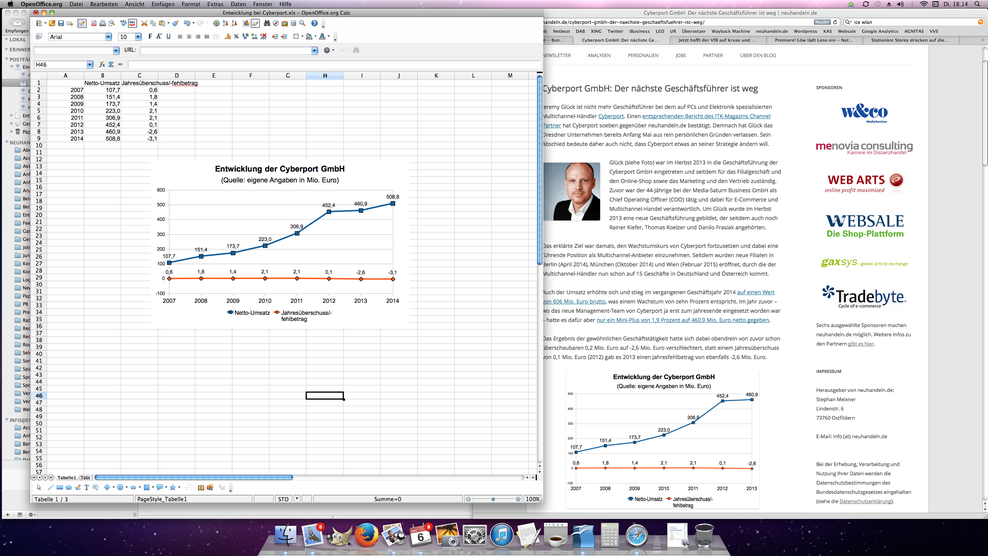This screenshot has width=988, height=556.
Task: Open the Format menu
Action: click(x=190, y=4)
